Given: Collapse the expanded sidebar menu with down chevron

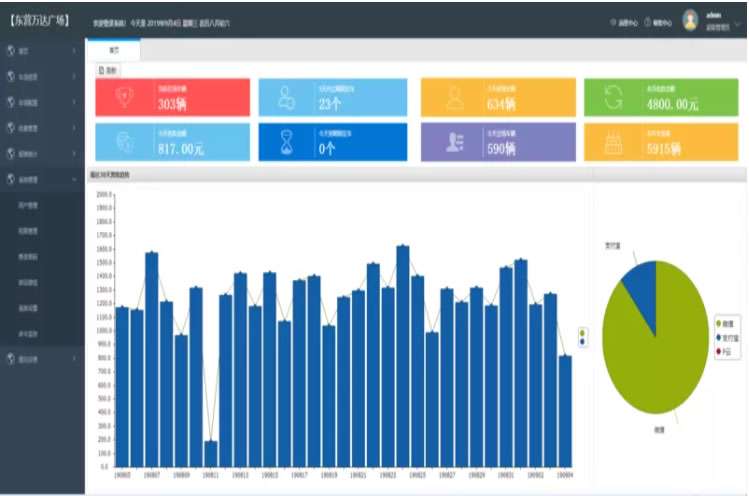Looking at the screenshot, I should 74,180.
